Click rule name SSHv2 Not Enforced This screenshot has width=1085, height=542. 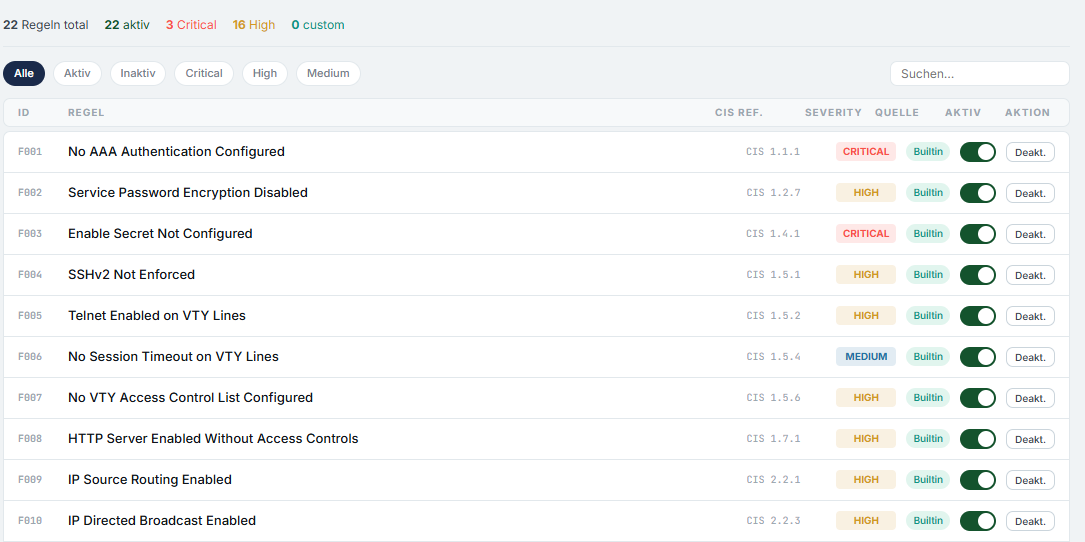click(x=131, y=274)
